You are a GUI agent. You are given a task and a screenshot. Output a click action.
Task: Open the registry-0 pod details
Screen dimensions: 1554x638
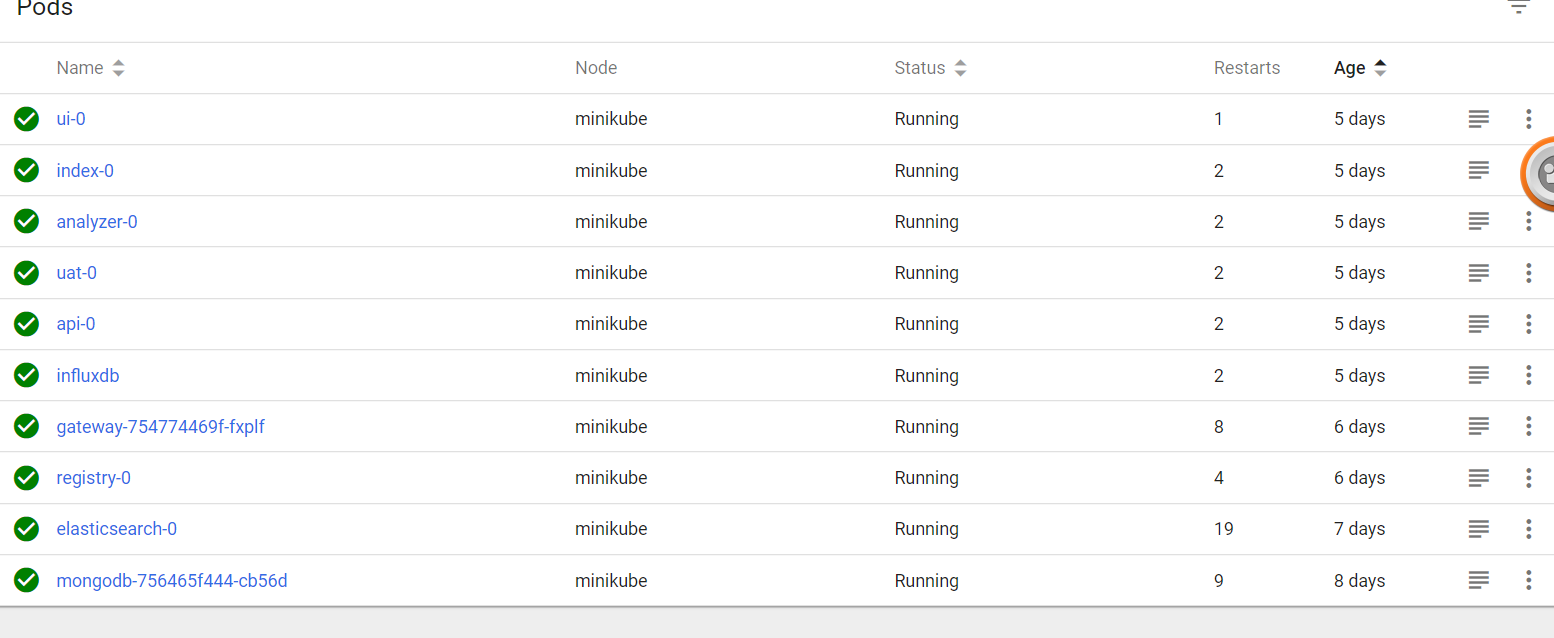93,478
